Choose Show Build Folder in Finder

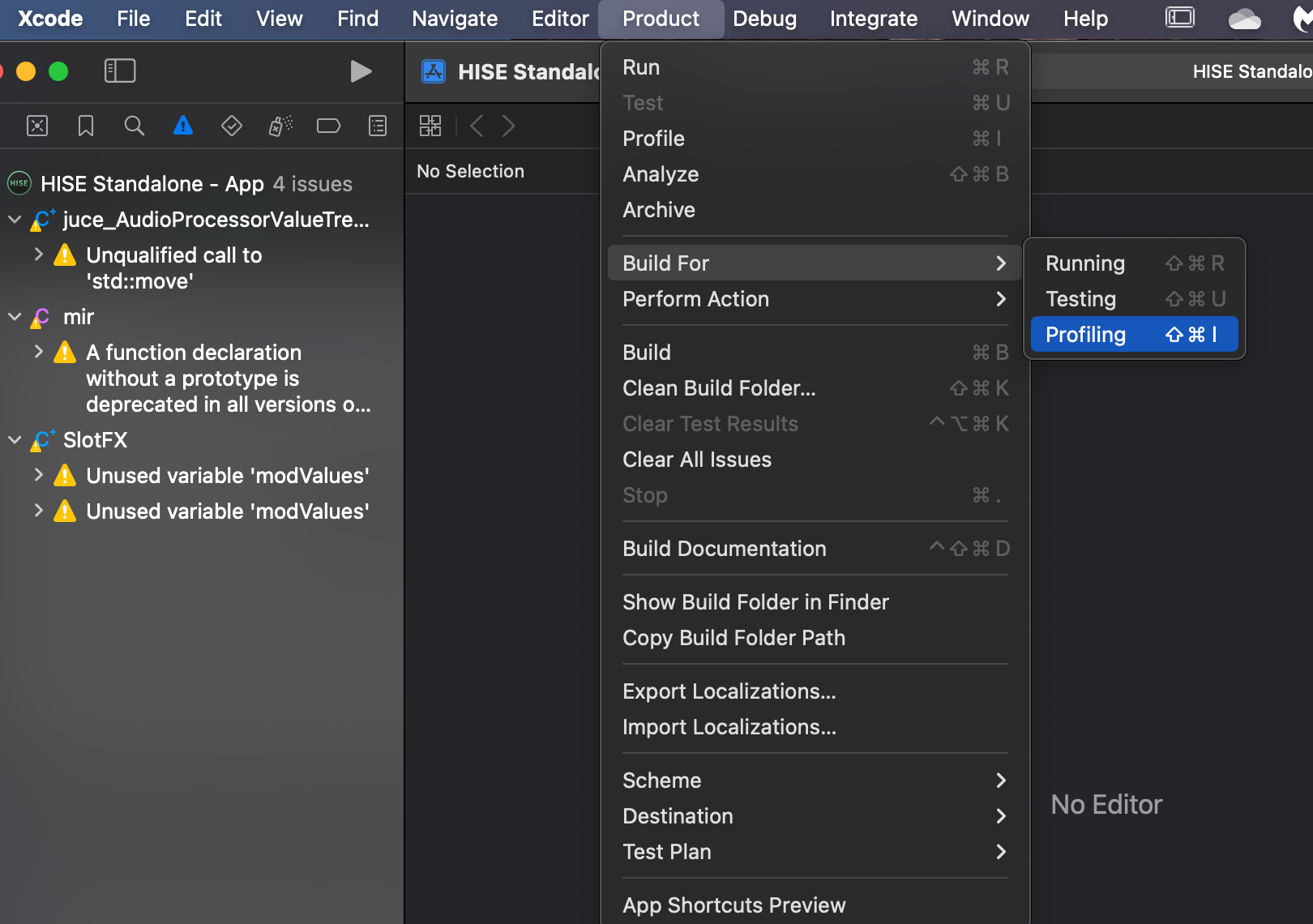pos(815,602)
